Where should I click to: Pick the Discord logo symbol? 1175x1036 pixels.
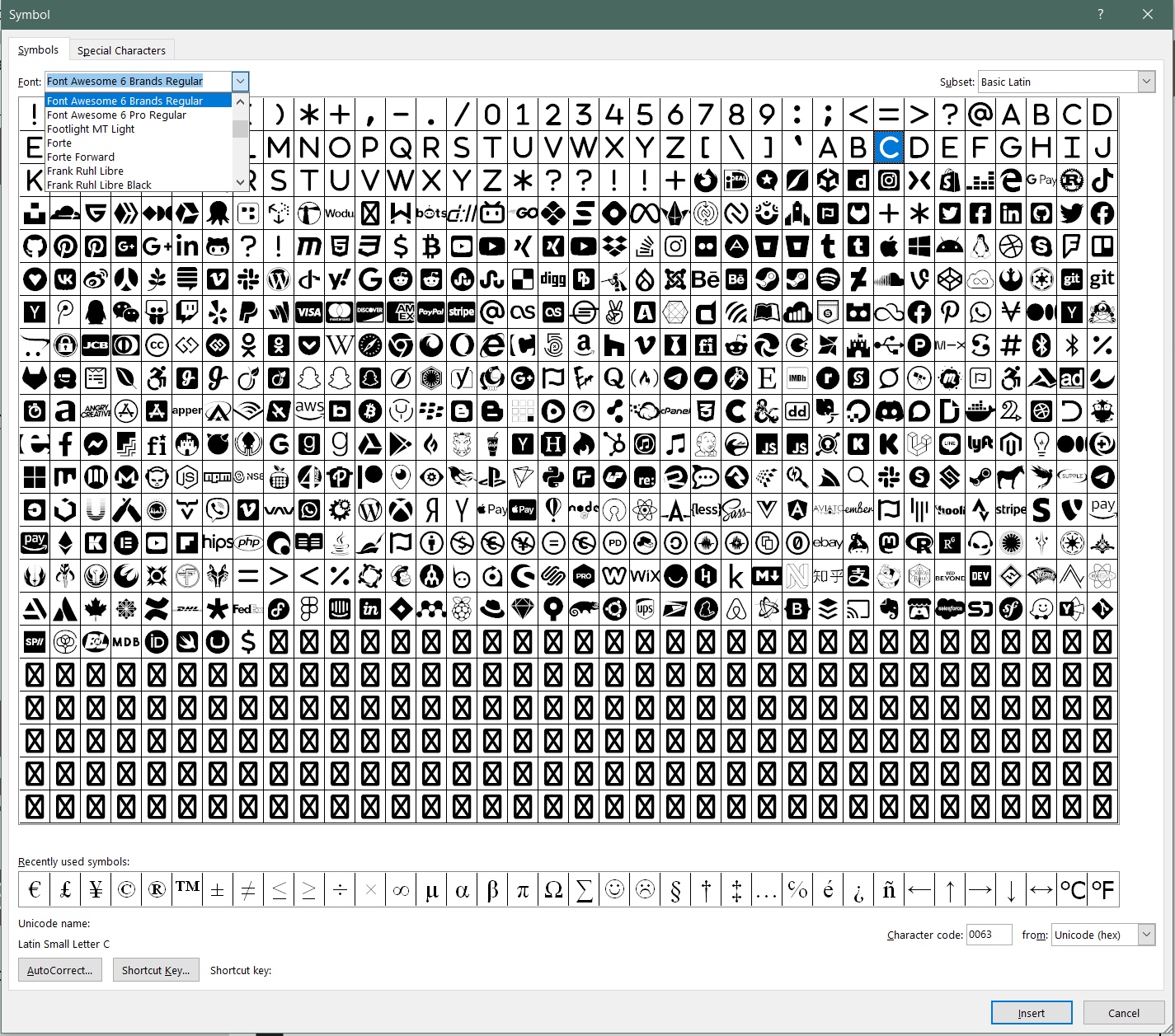(889, 411)
